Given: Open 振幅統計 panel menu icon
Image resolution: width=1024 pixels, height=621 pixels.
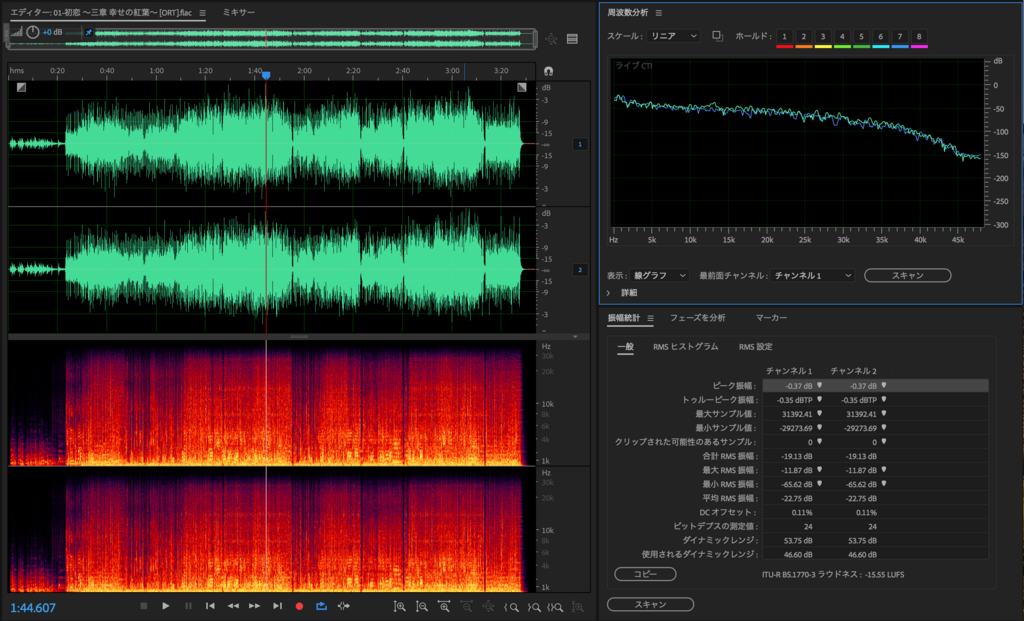Looking at the screenshot, I should [x=650, y=318].
